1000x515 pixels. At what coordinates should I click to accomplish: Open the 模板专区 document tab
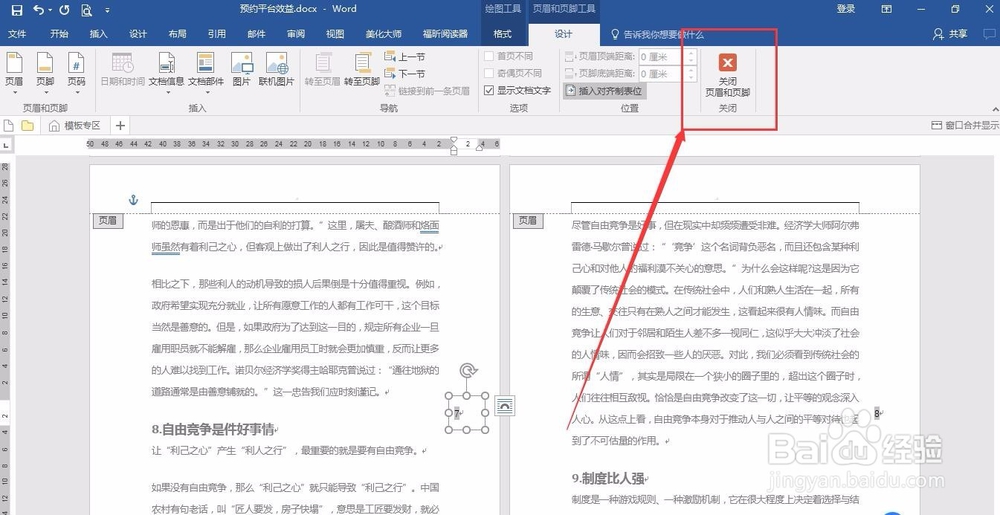[75, 126]
